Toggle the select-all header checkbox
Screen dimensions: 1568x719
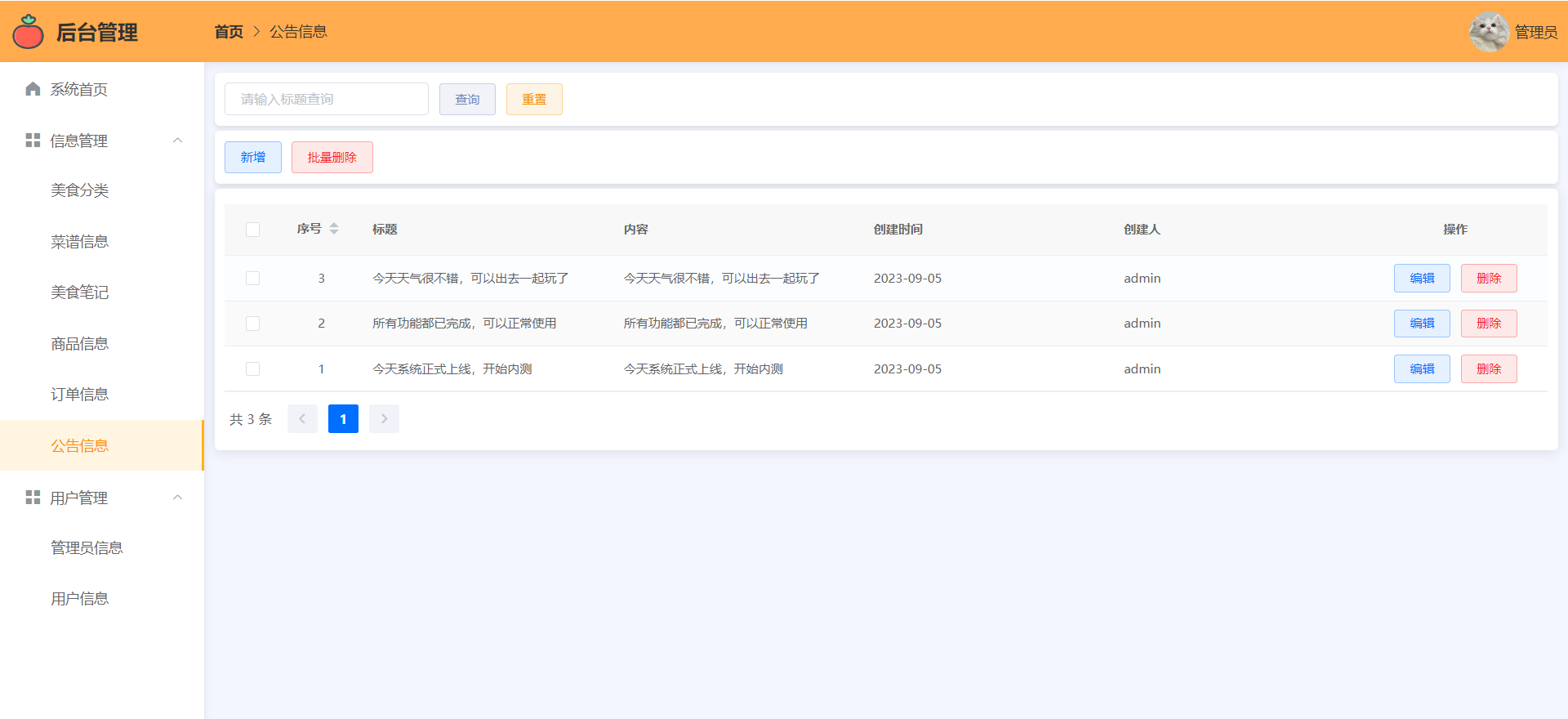pyautogui.click(x=253, y=230)
